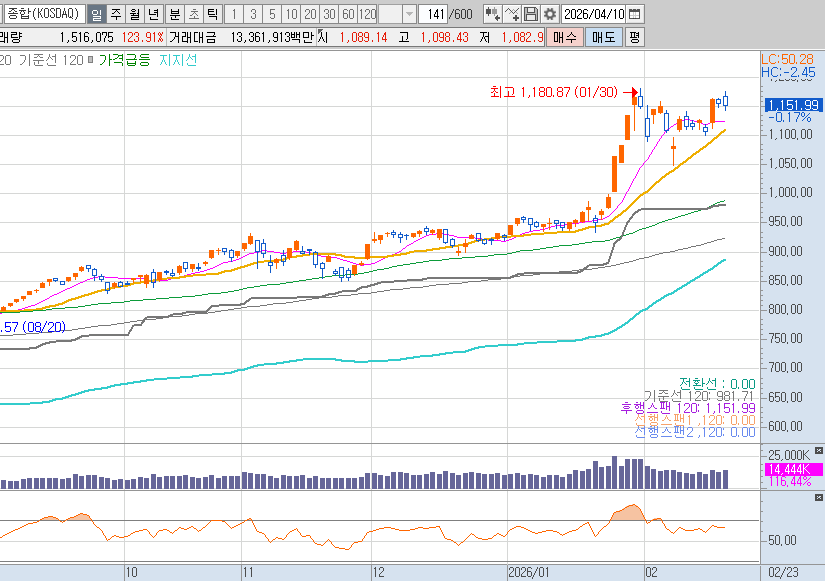825x581 pixels.
Task: Click the volume tag 14,444K
Action: (793, 469)
